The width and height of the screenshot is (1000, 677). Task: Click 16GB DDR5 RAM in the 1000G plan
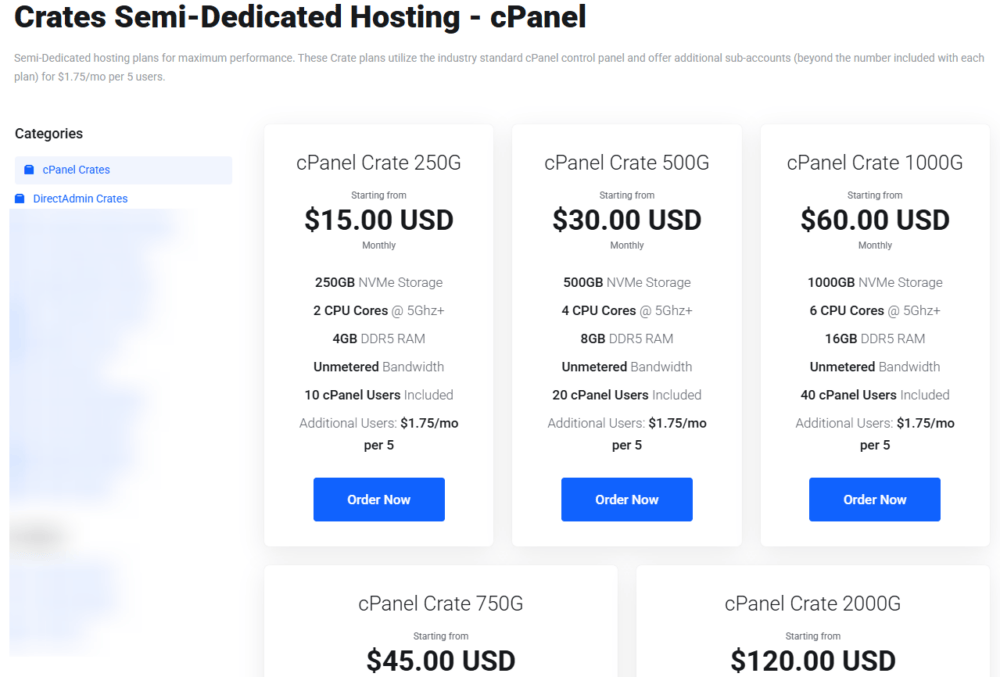coord(874,338)
